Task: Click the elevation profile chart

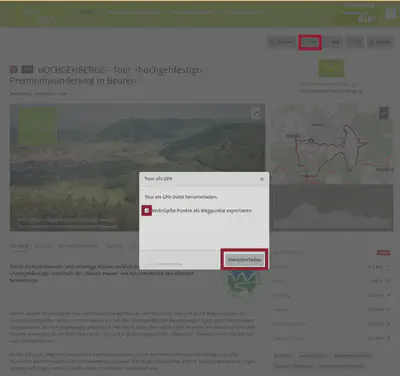Action: click(332, 208)
